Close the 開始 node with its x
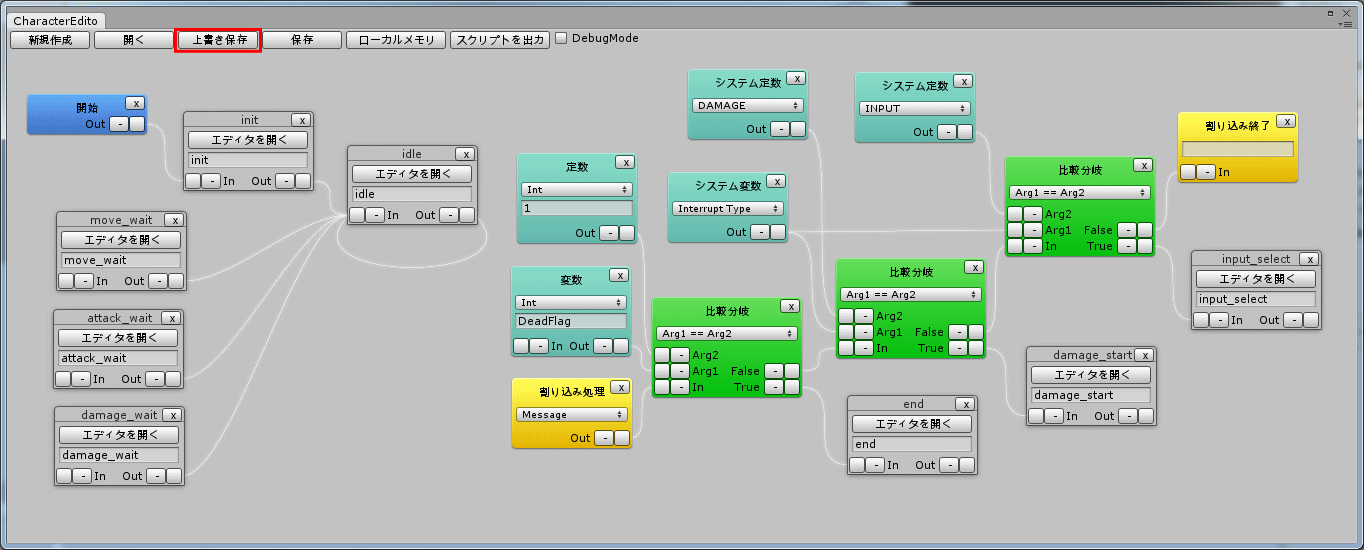The height and width of the screenshot is (550, 1364). 136,103
